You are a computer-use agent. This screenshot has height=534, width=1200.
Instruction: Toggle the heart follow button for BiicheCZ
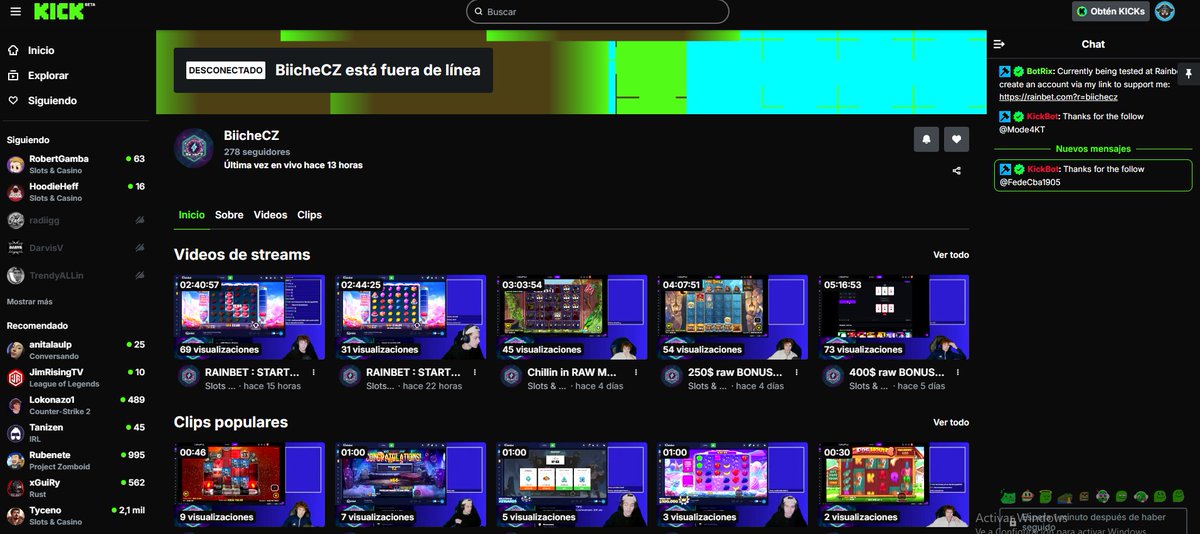[x=957, y=140]
